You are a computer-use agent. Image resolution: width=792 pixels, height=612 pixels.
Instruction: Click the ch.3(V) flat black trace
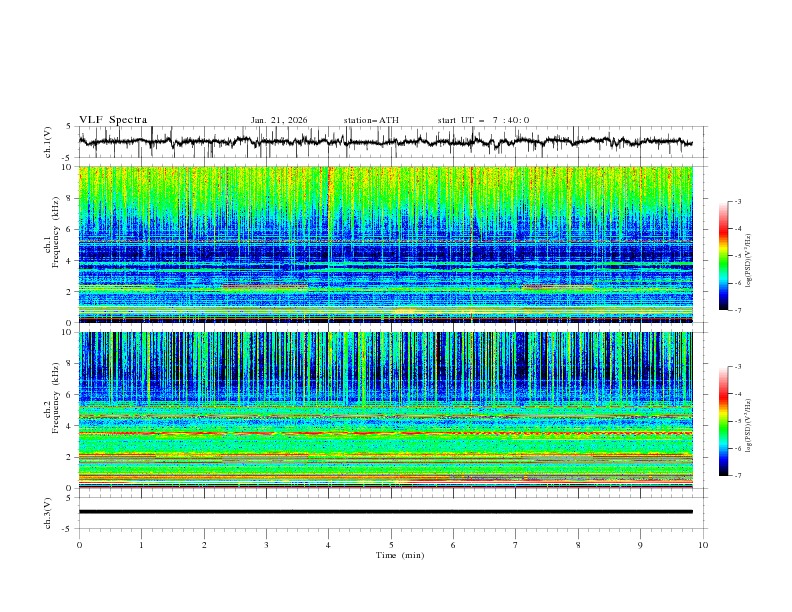tap(385, 512)
